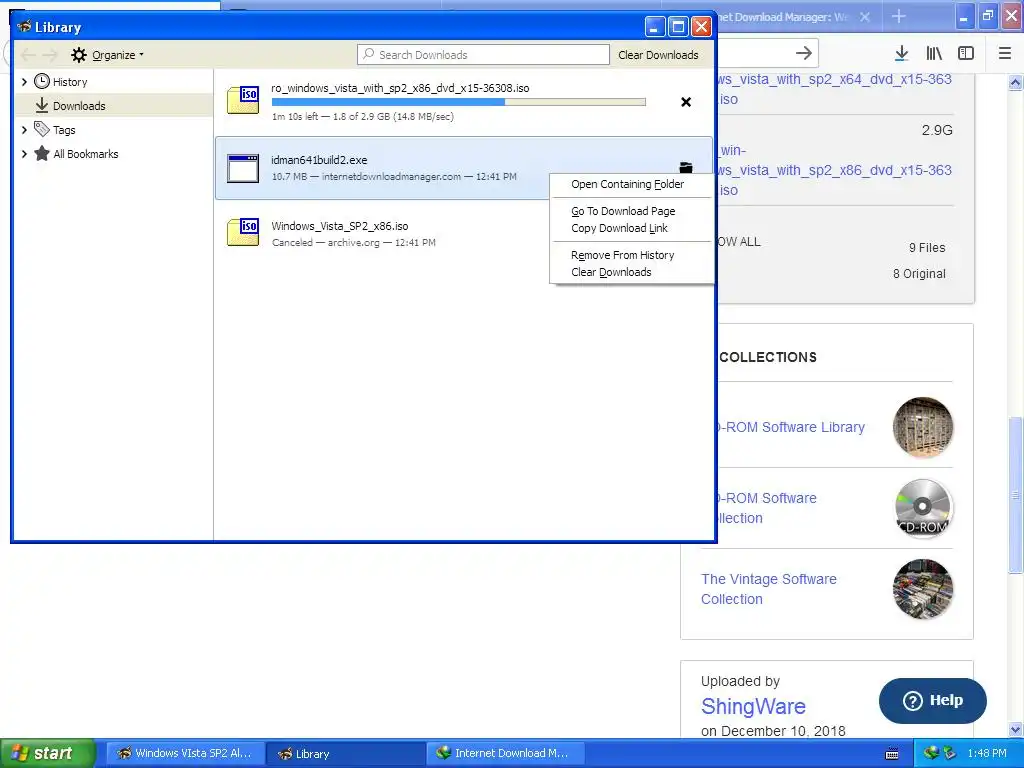
Task: Select the ro_windows_vista_with_sp2_x86 download filename
Action: 400,88
